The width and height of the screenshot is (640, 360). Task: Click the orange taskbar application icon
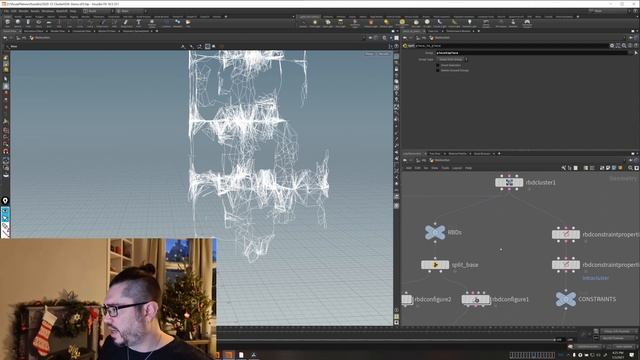pos(228,355)
